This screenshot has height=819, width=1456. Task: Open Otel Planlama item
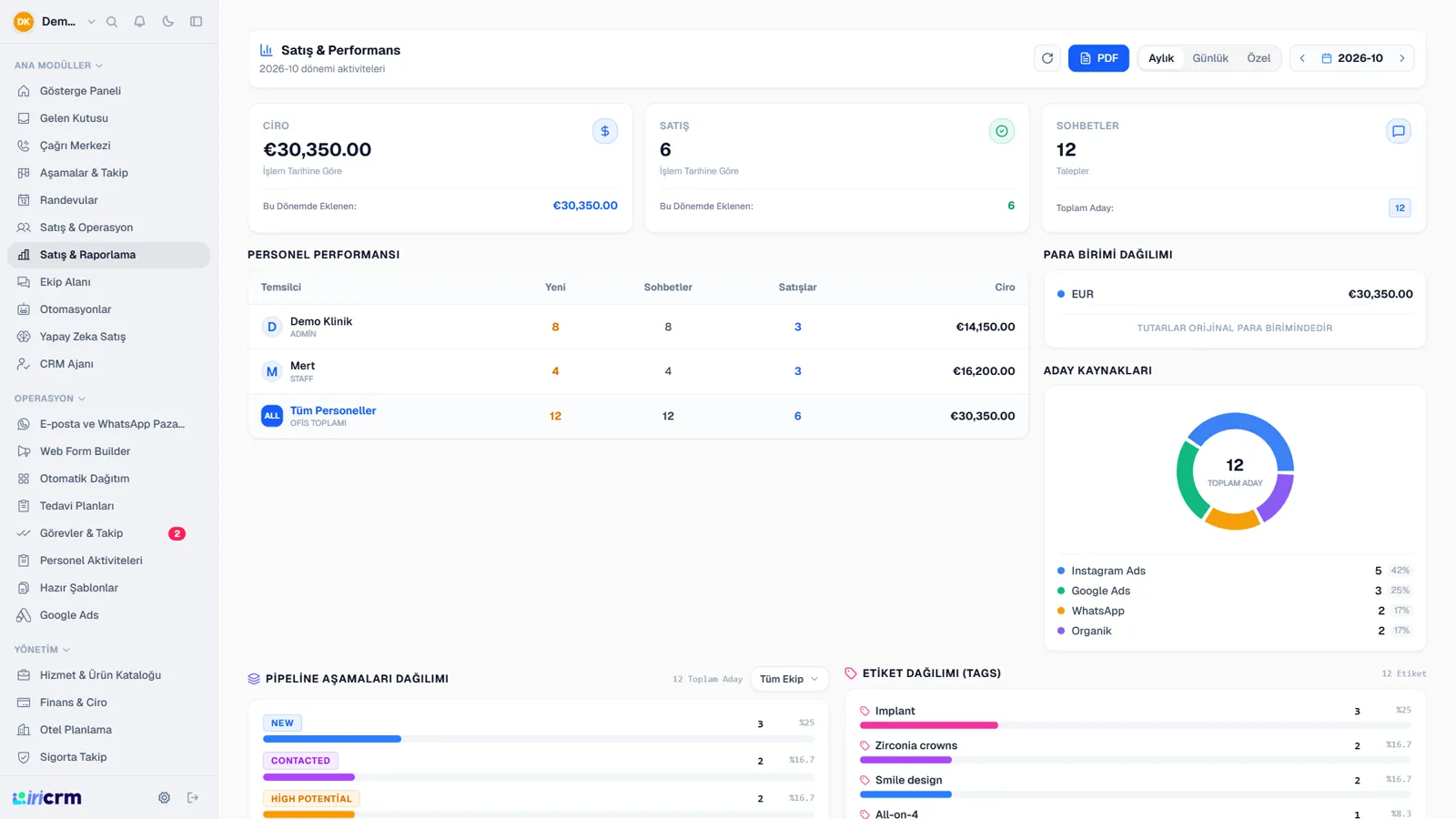pyautogui.click(x=108, y=730)
